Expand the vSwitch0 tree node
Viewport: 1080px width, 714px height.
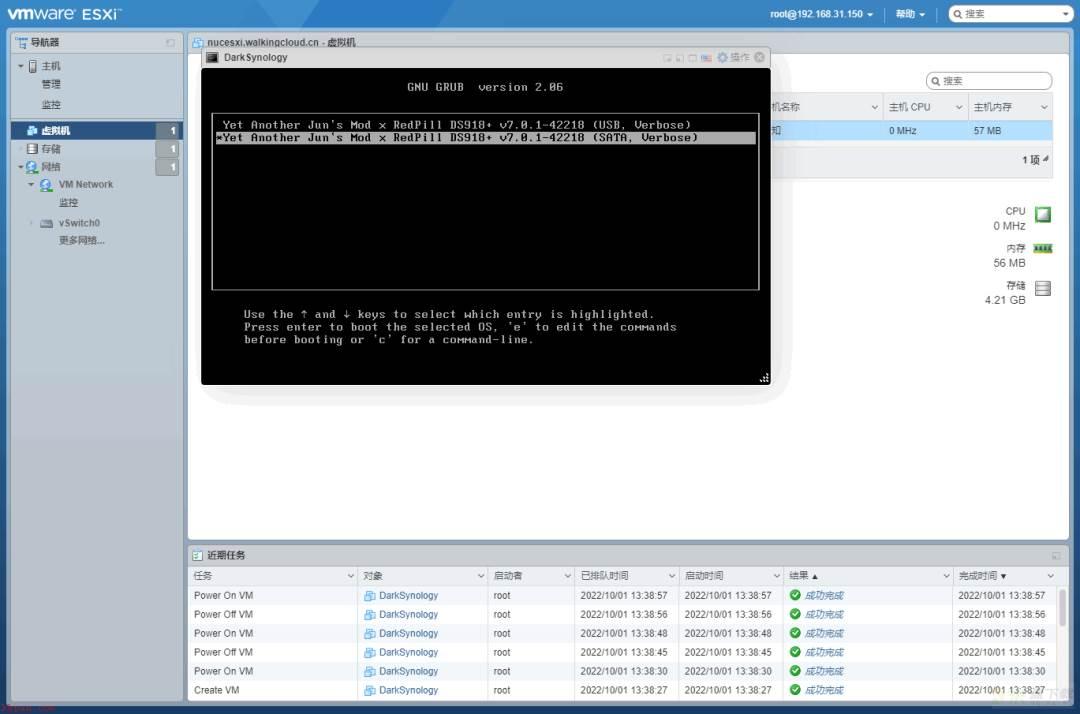point(31,223)
